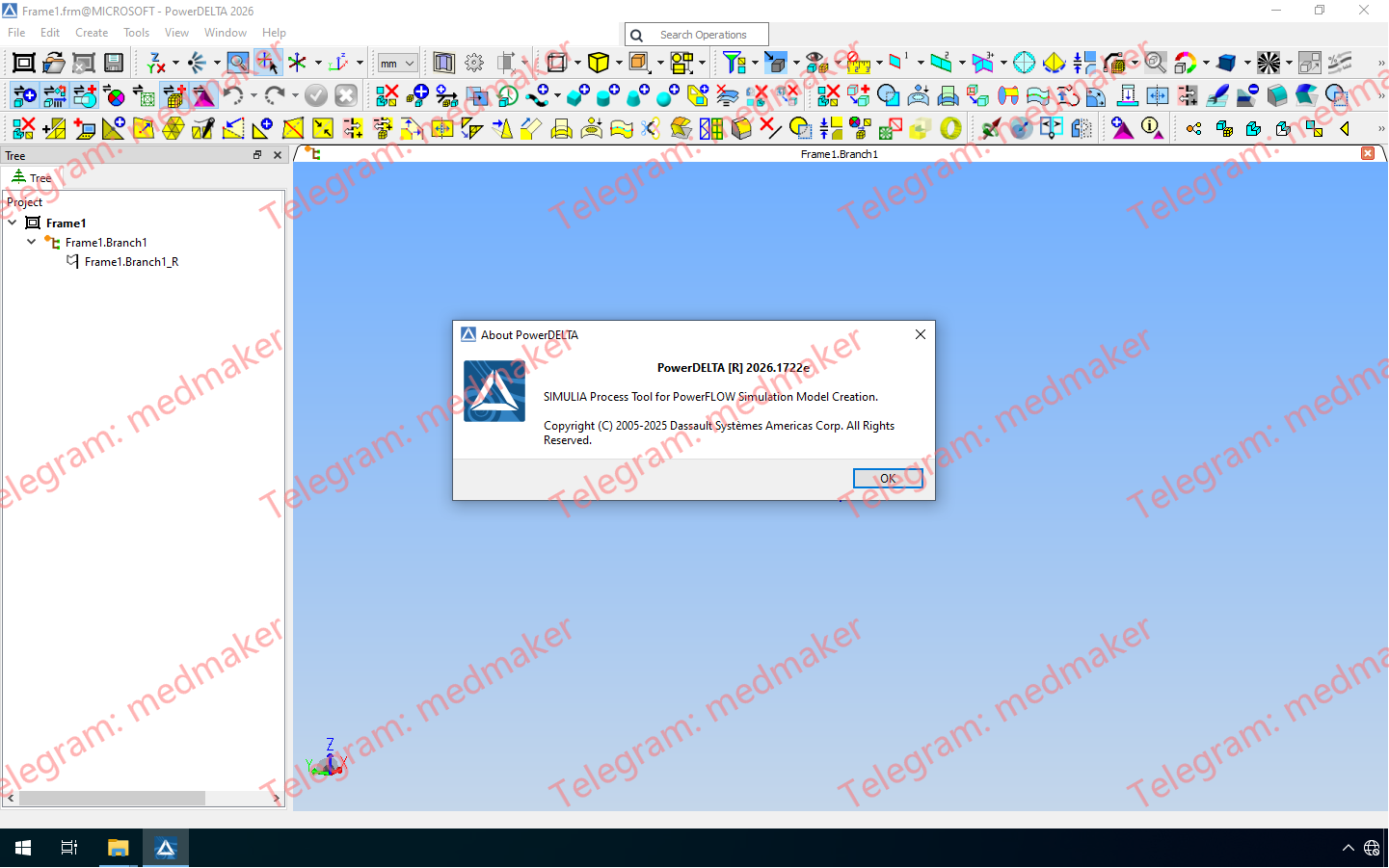Open the Create menu
This screenshot has width=1389, height=868.
point(92,32)
